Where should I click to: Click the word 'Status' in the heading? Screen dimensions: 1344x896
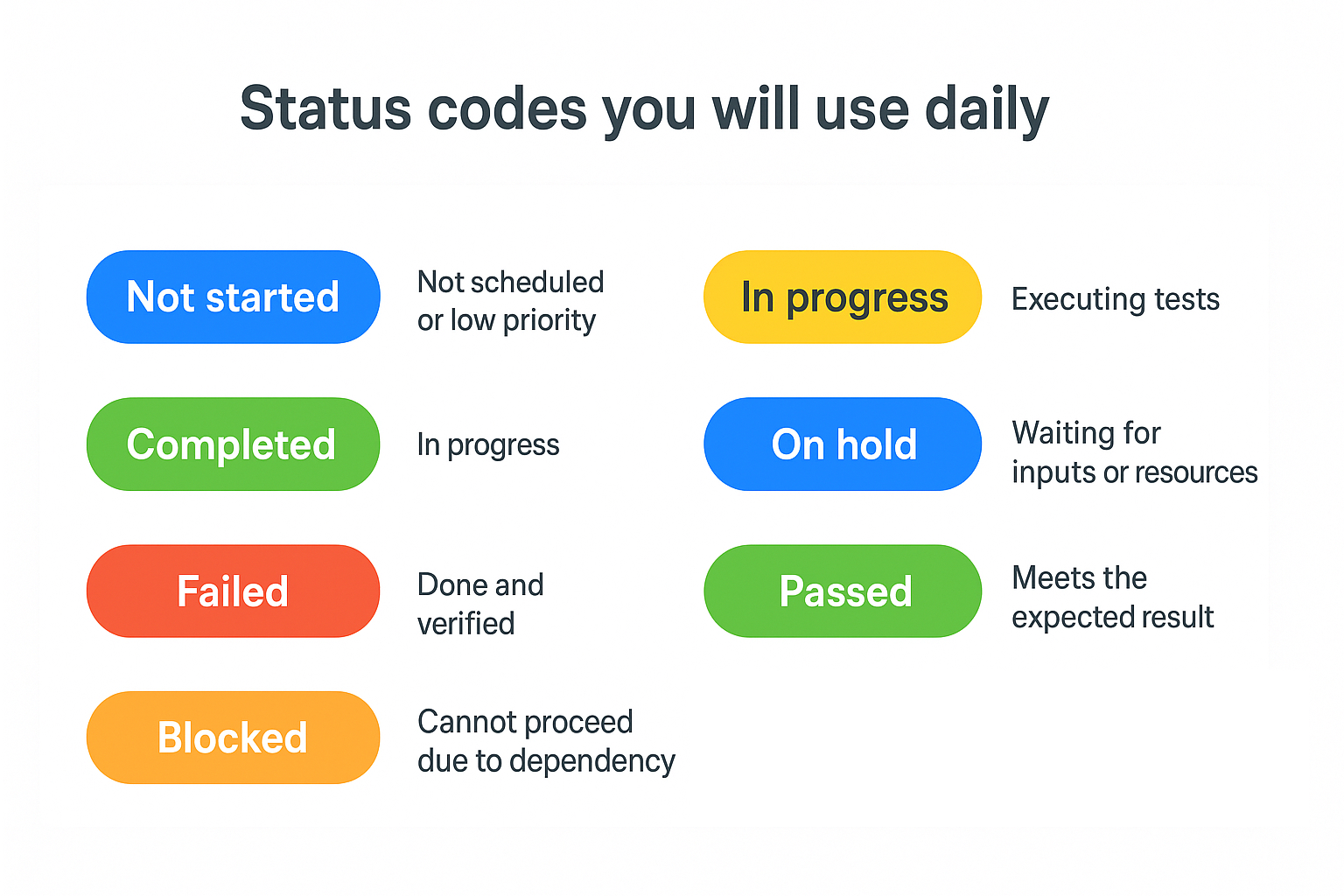tap(325, 109)
